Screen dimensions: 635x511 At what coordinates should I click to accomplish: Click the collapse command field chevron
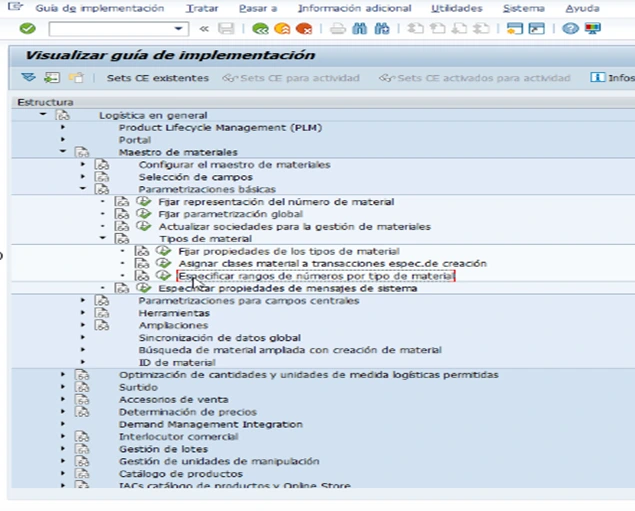204,29
